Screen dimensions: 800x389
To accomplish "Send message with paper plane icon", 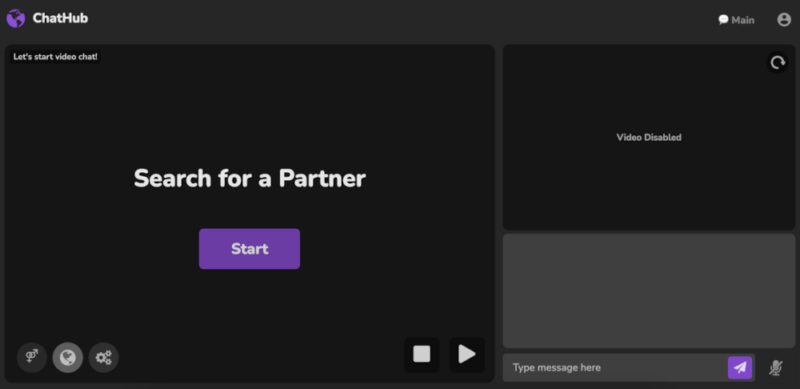I will [x=740, y=368].
